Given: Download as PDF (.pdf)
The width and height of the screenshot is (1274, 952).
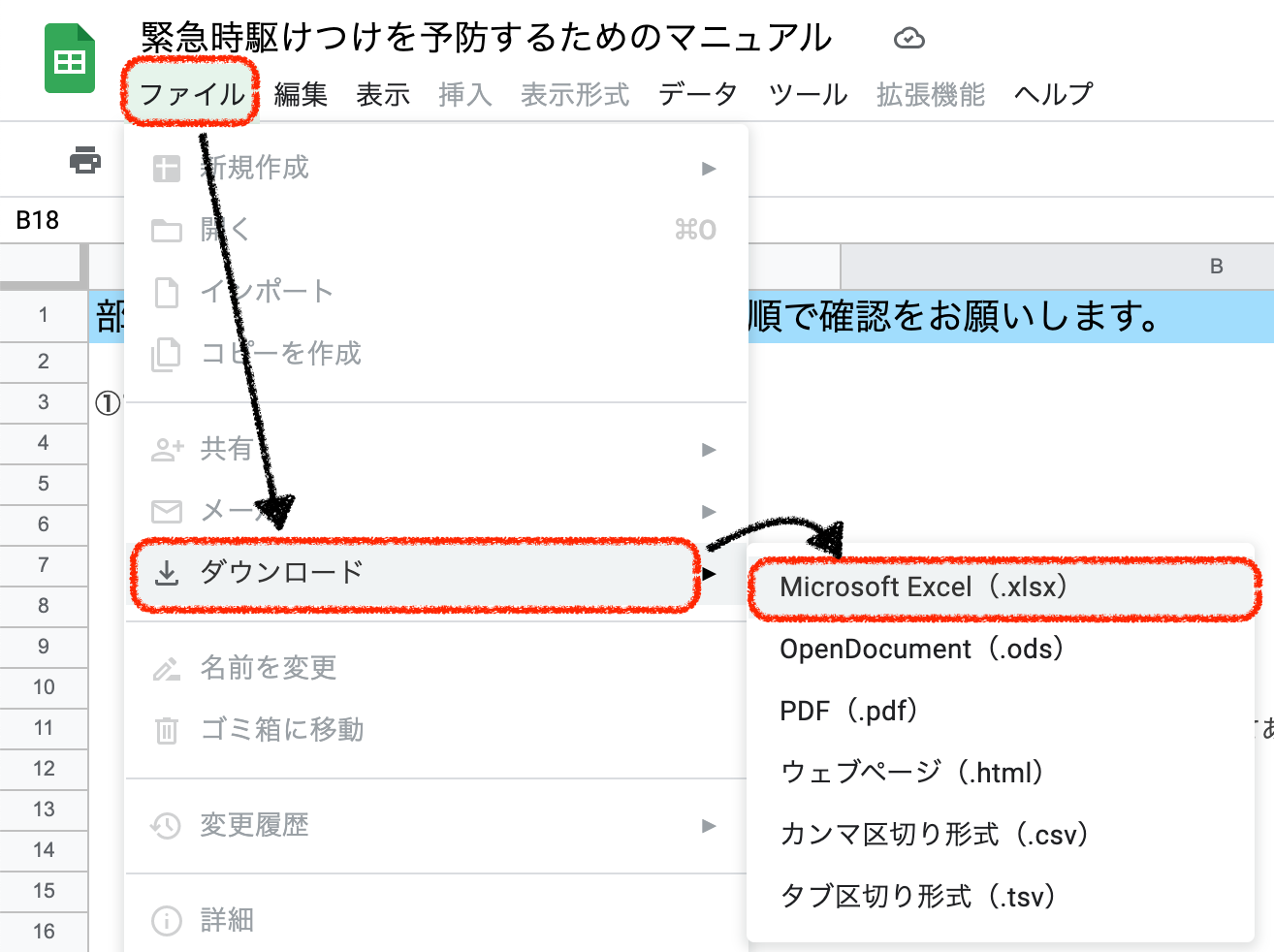Looking at the screenshot, I should pos(848,712).
